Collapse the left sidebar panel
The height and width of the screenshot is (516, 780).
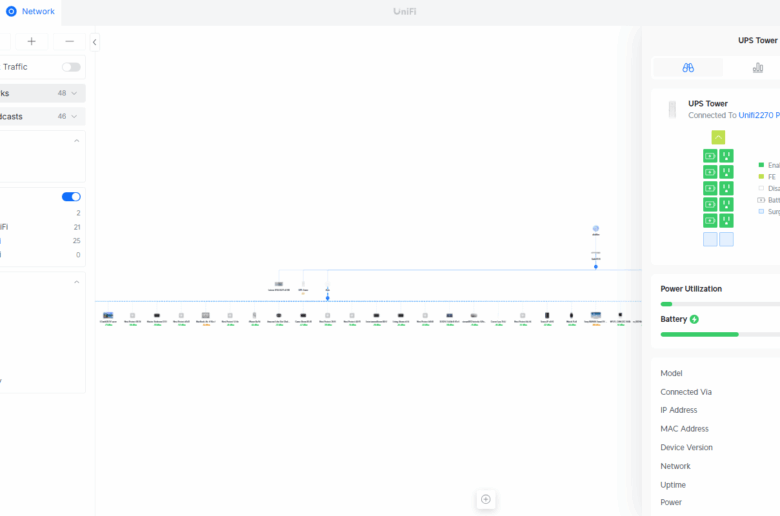coord(94,42)
